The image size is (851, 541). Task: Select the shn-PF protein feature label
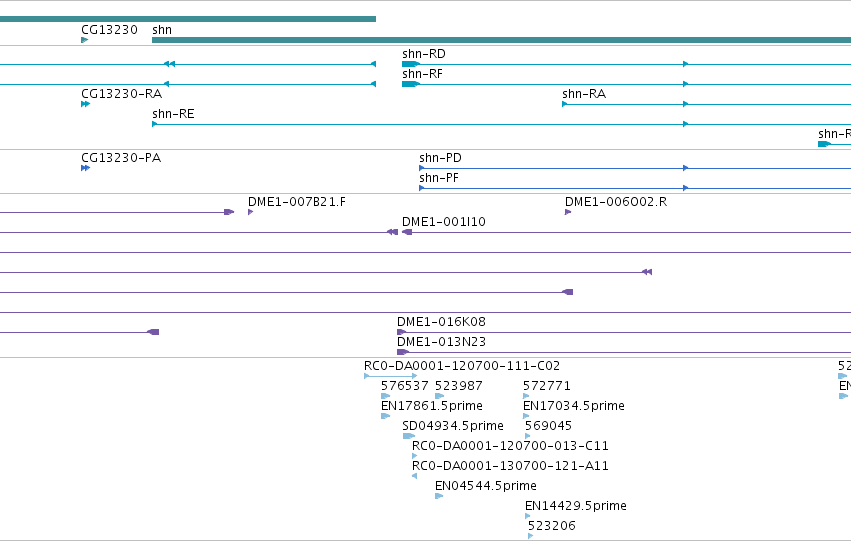click(439, 178)
